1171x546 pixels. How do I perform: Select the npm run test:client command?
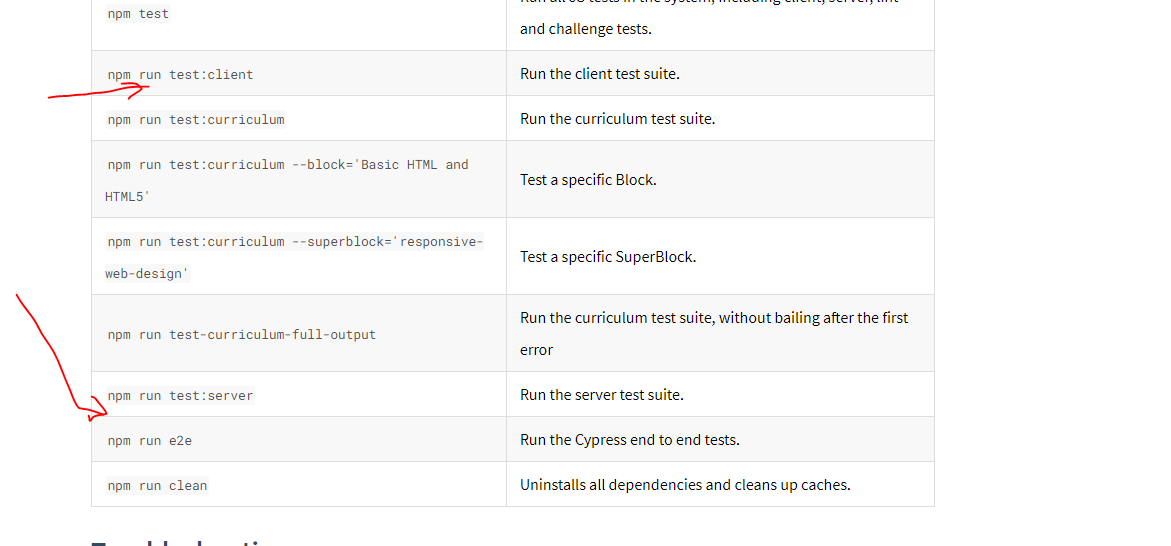[x=180, y=75]
